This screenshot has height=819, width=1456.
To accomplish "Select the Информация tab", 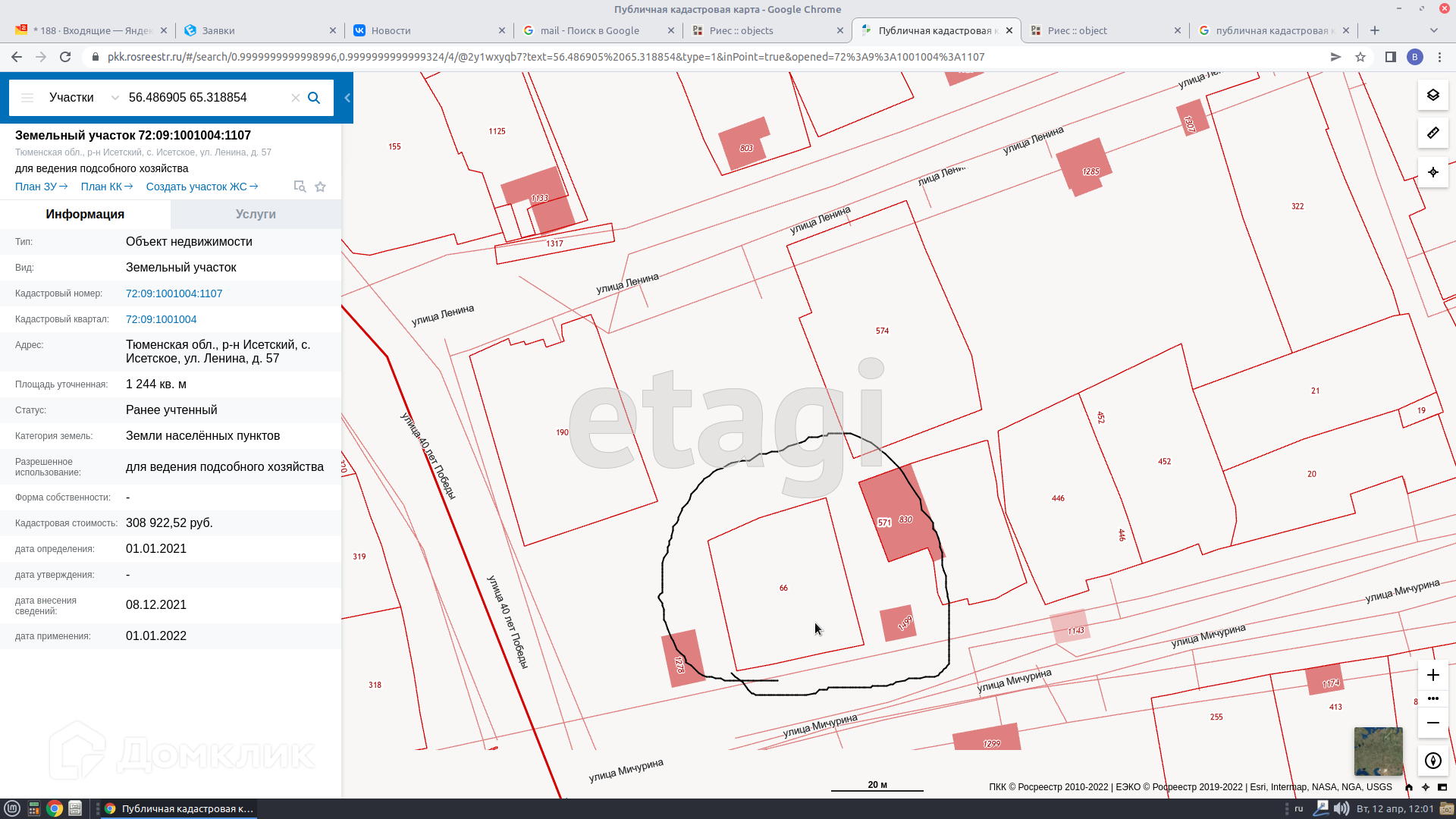I will pos(85,214).
